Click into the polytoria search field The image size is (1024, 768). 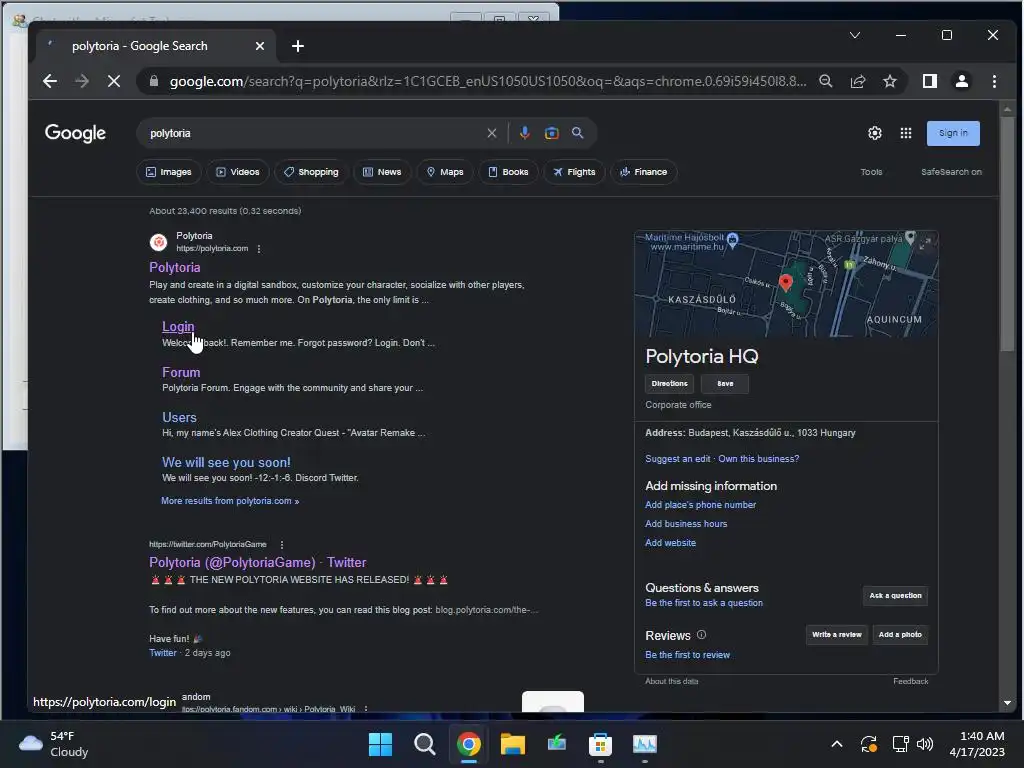[313, 133]
